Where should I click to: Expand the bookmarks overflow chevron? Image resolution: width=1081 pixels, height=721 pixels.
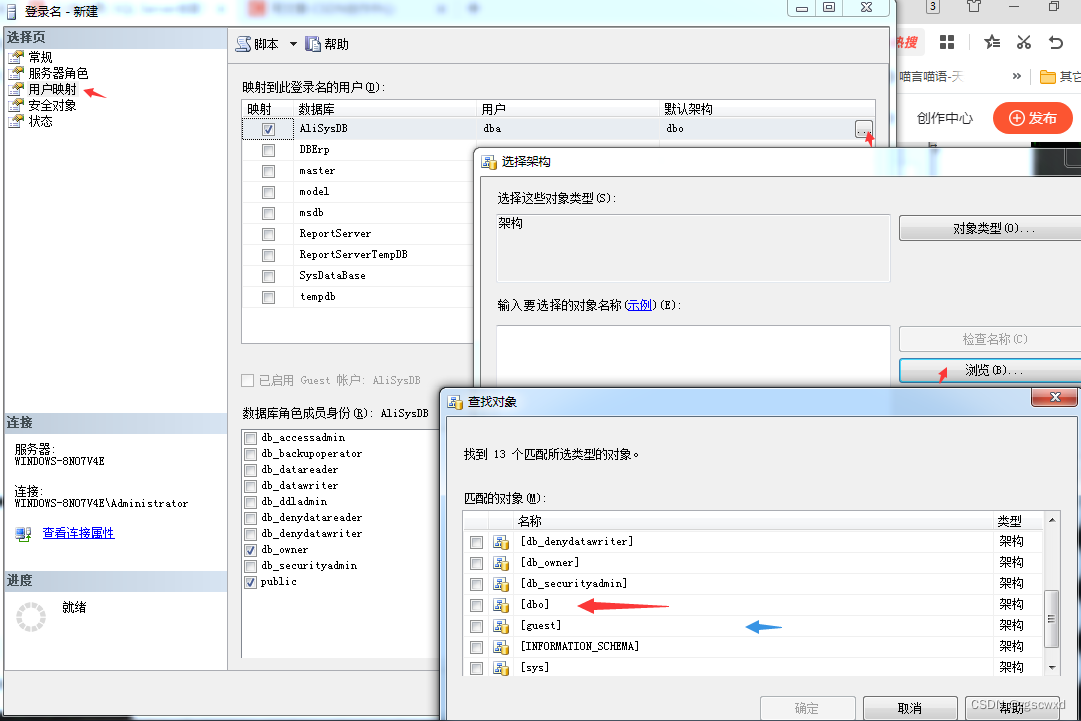pos(1016,76)
